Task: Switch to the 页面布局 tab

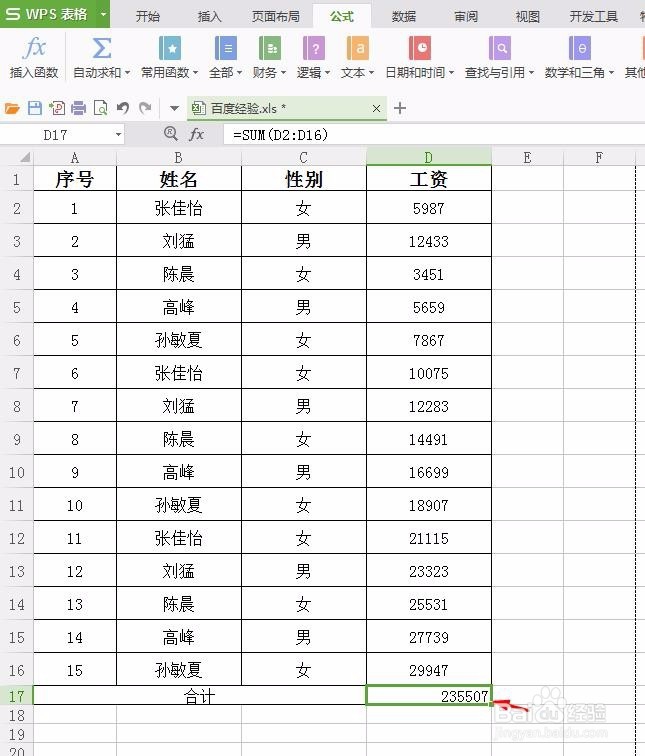Action: pyautogui.click(x=276, y=16)
